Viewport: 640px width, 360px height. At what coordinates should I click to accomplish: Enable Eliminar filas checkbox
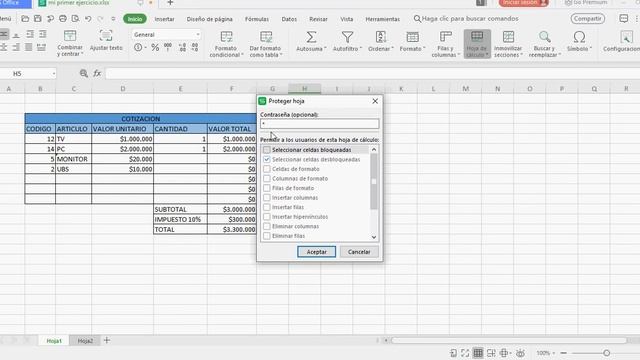267,236
